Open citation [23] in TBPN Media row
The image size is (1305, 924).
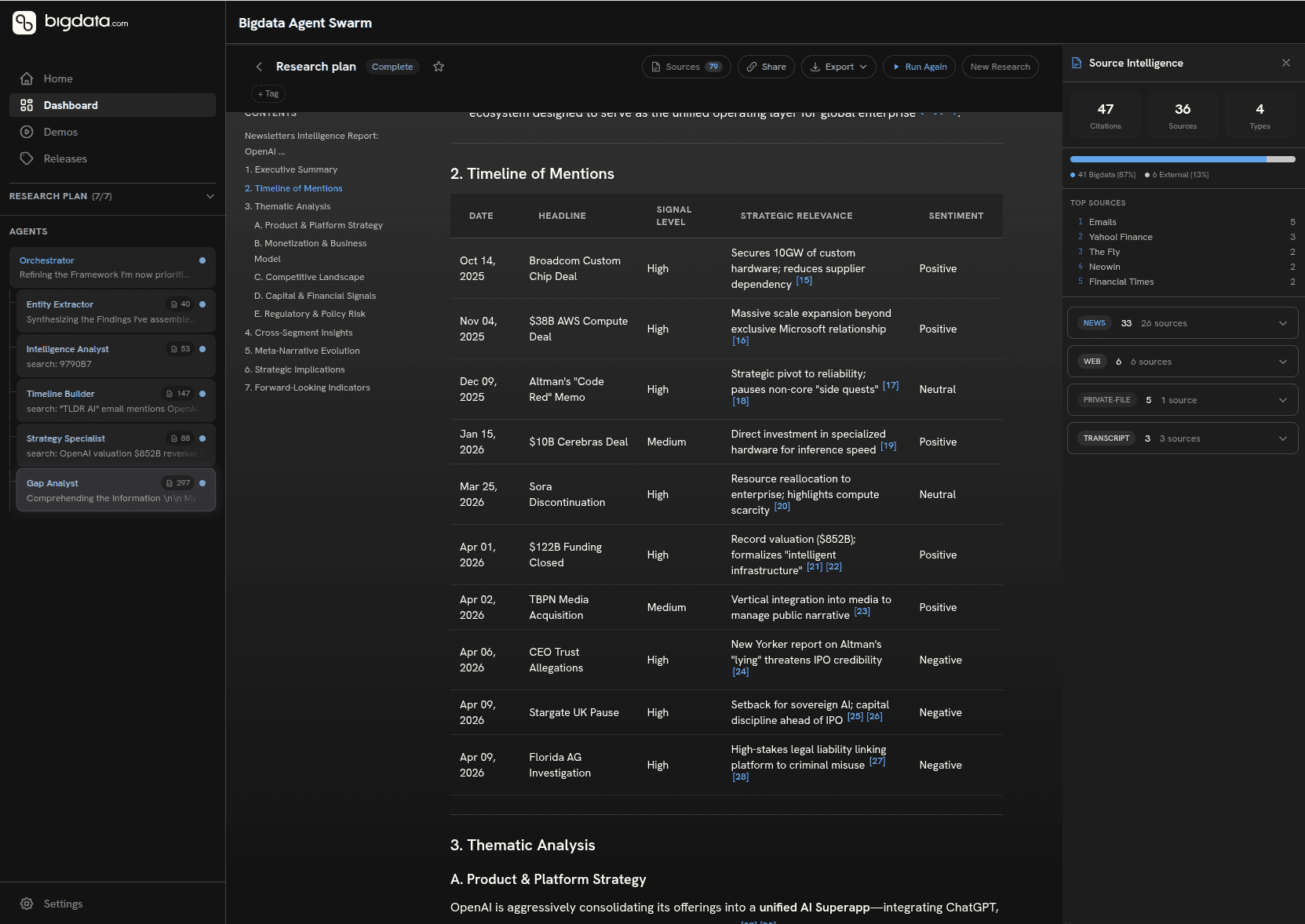(x=862, y=611)
